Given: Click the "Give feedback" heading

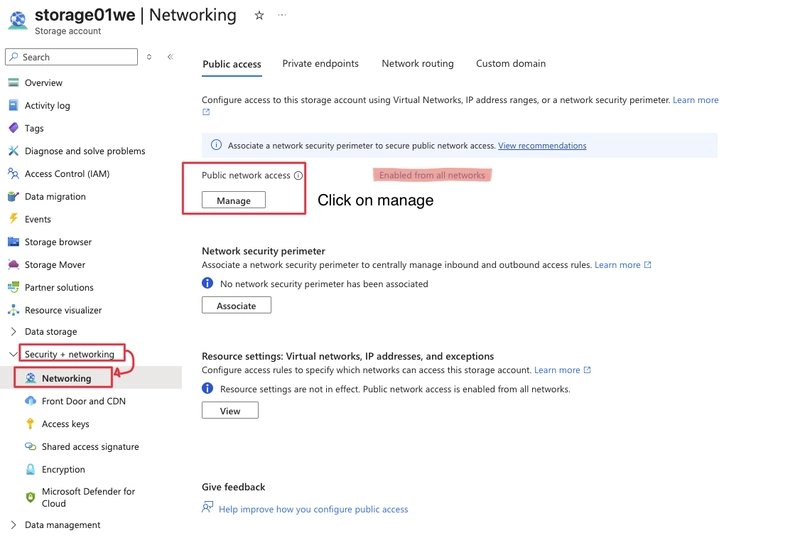Looking at the screenshot, I should pos(233,487).
